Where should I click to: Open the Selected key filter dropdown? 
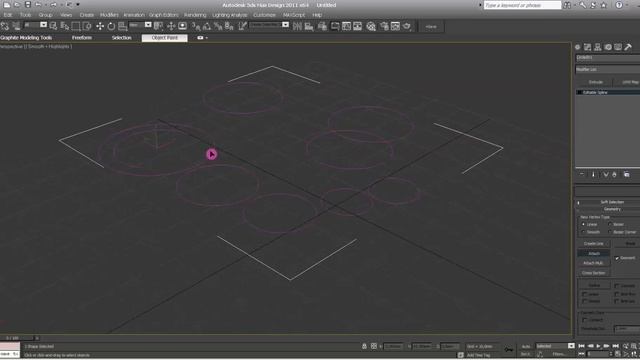click(x=555, y=346)
